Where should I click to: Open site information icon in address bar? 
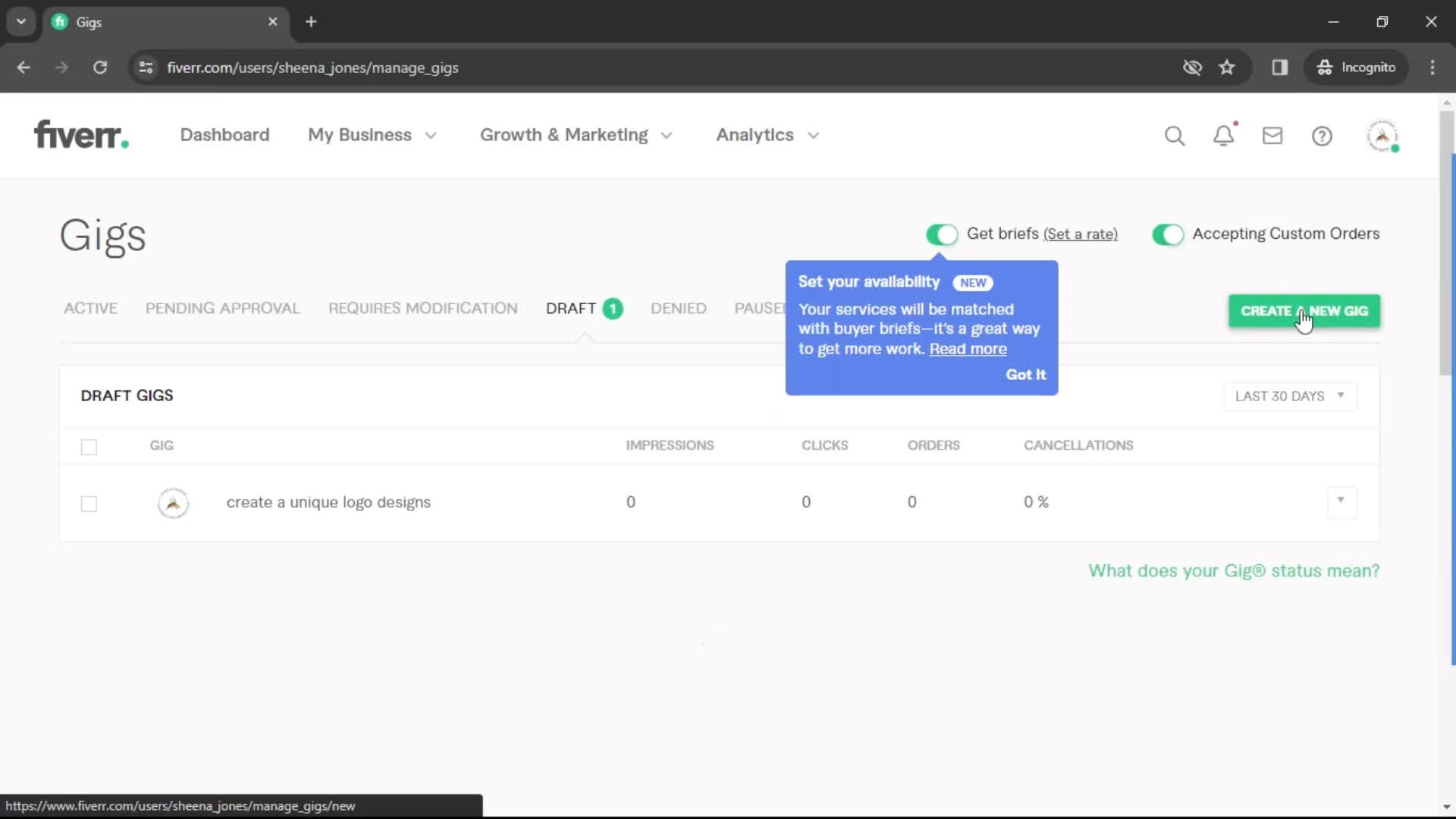tap(146, 67)
